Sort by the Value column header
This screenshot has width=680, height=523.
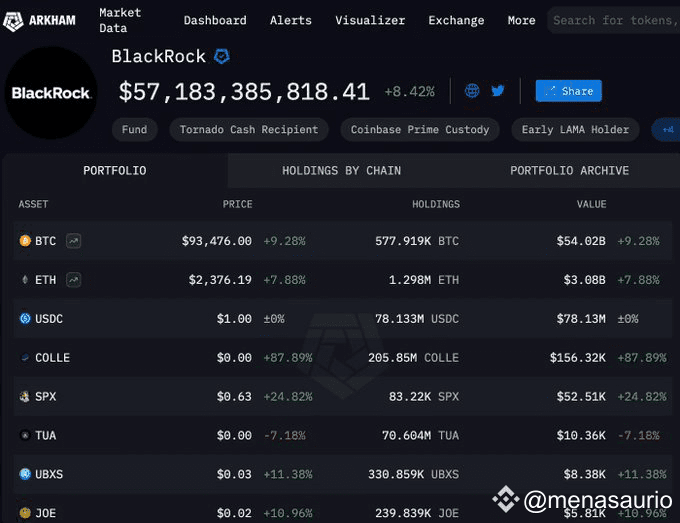591,204
